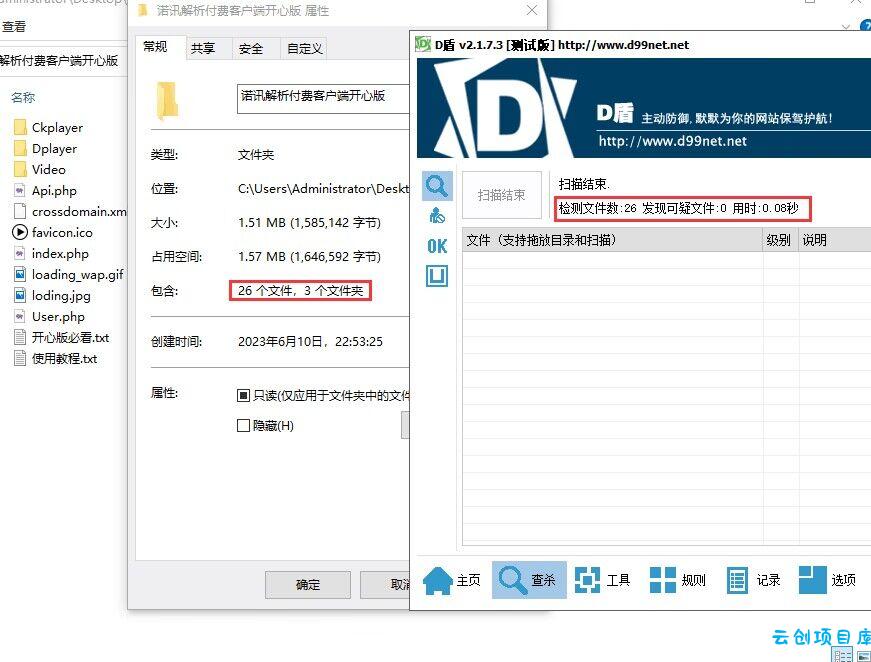871x662 pixels.
Task: Click the square frame icon in D盾 sidebar
Action: coord(437,276)
